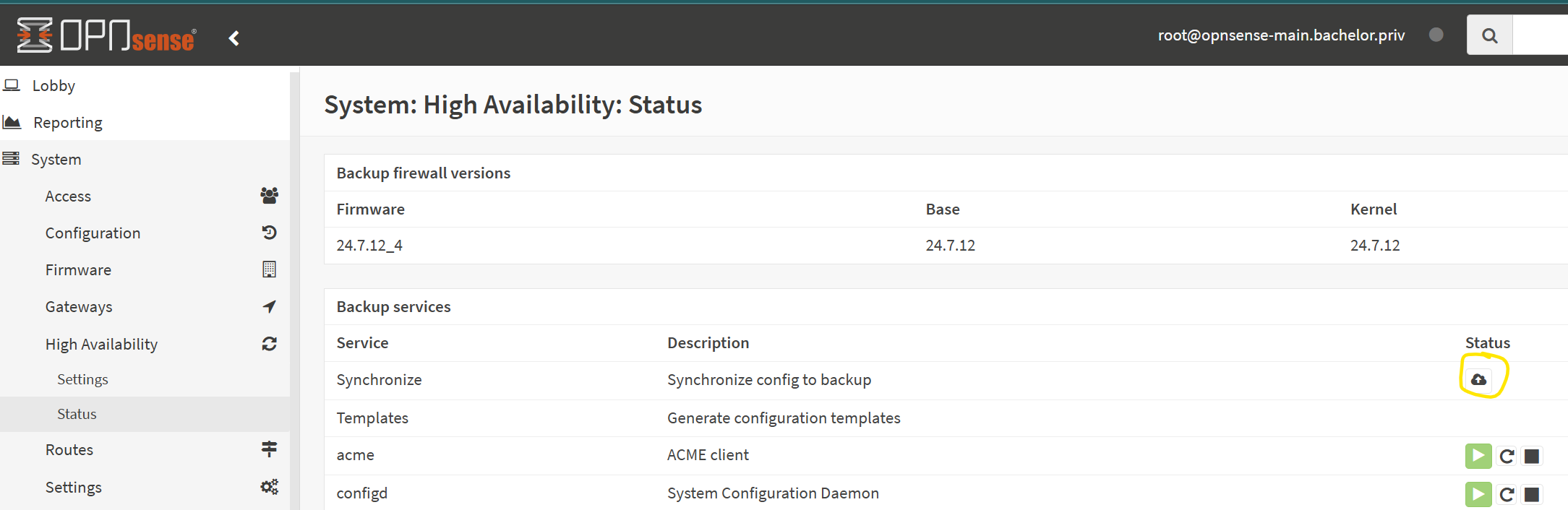Expand the Lobby menu section
The image size is (1568, 510).
(x=53, y=86)
